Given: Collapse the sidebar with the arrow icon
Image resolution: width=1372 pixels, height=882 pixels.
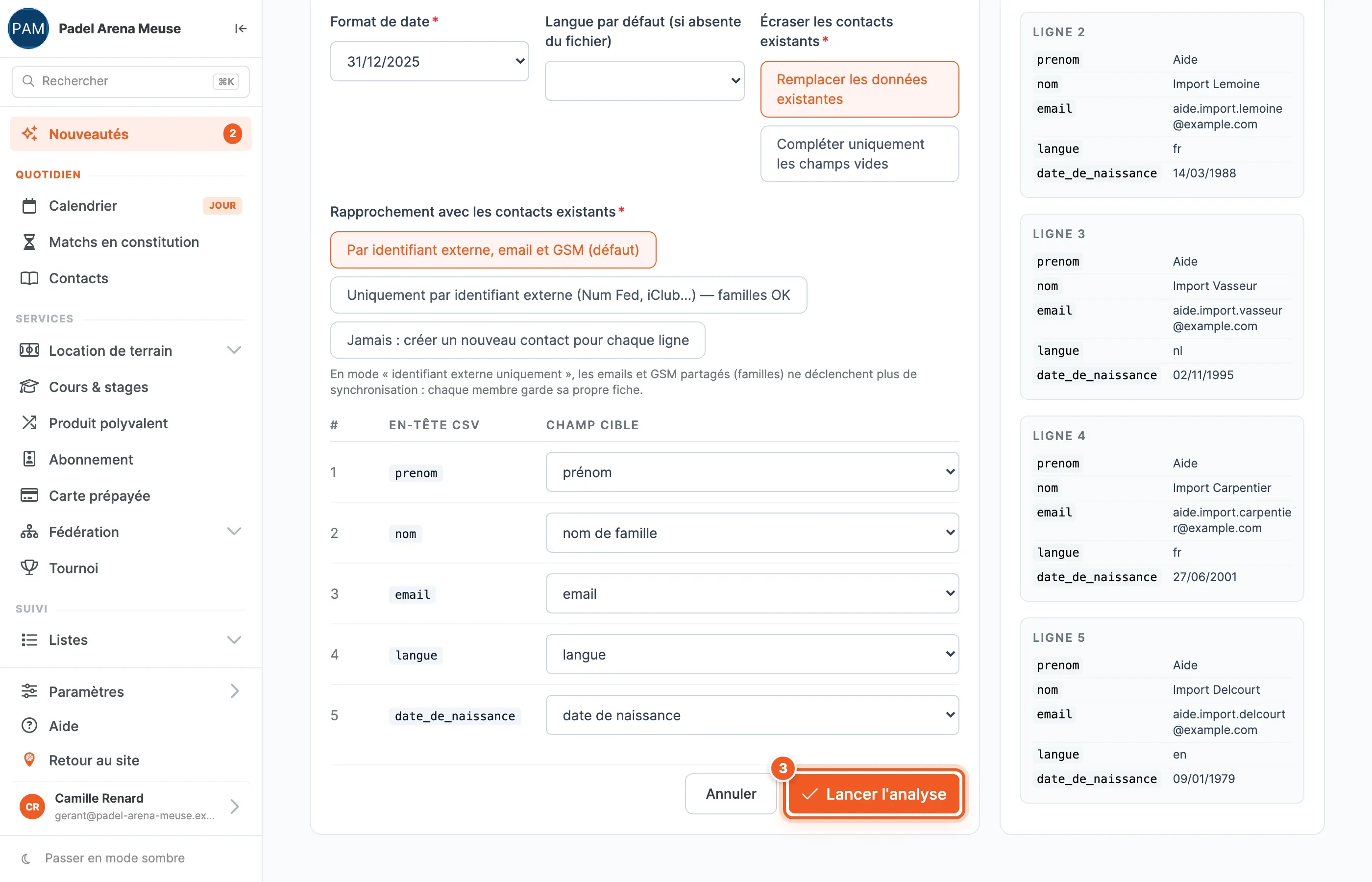Looking at the screenshot, I should [241, 28].
